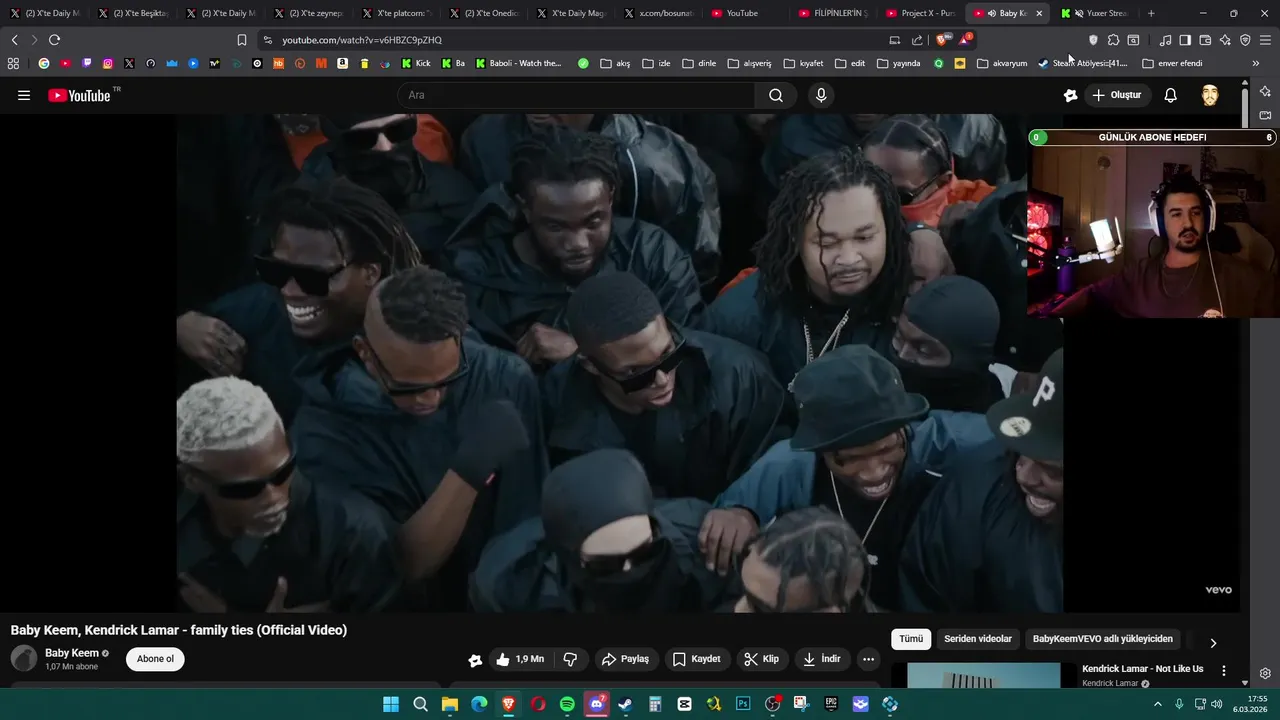The image size is (1280, 720).
Task: Open the YouTube account avatar menu
Action: [x=1210, y=95]
